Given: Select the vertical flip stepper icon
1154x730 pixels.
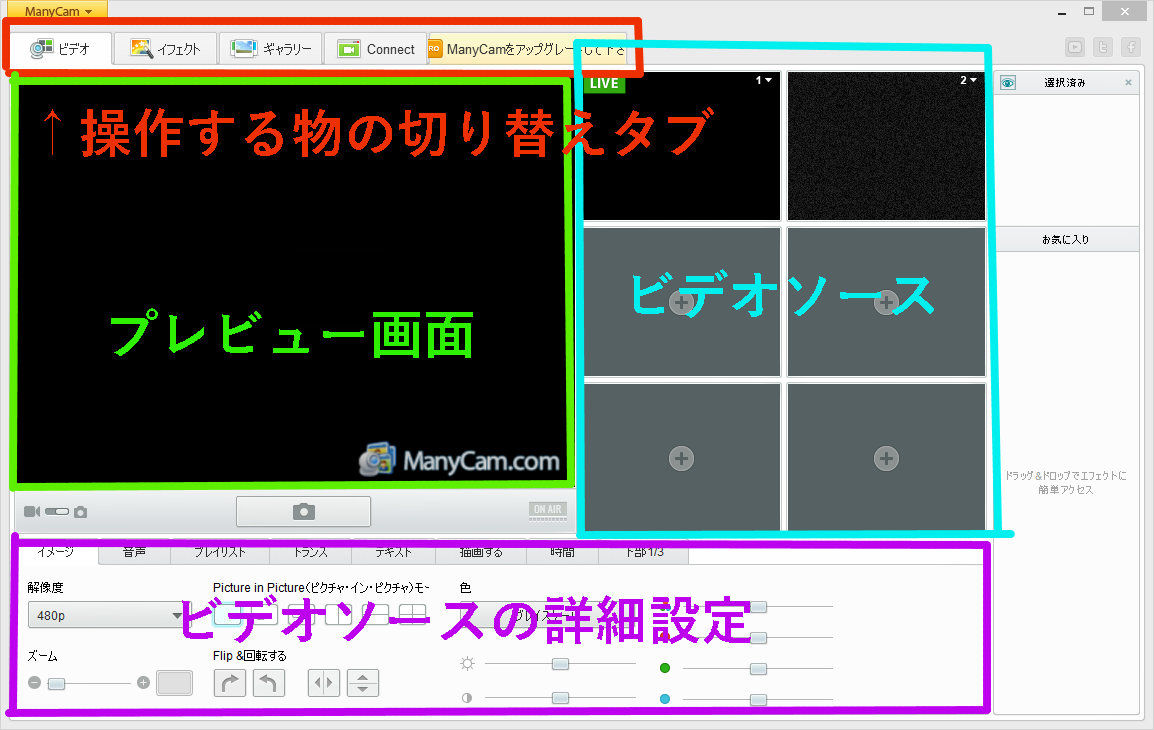Looking at the screenshot, I should [x=363, y=682].
